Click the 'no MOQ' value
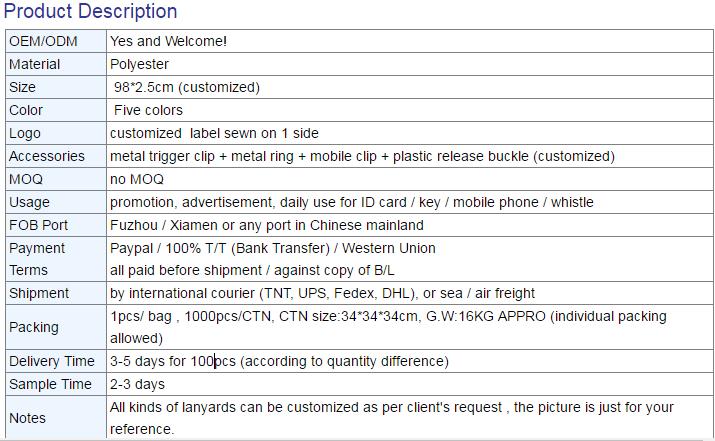 [137, 179]
